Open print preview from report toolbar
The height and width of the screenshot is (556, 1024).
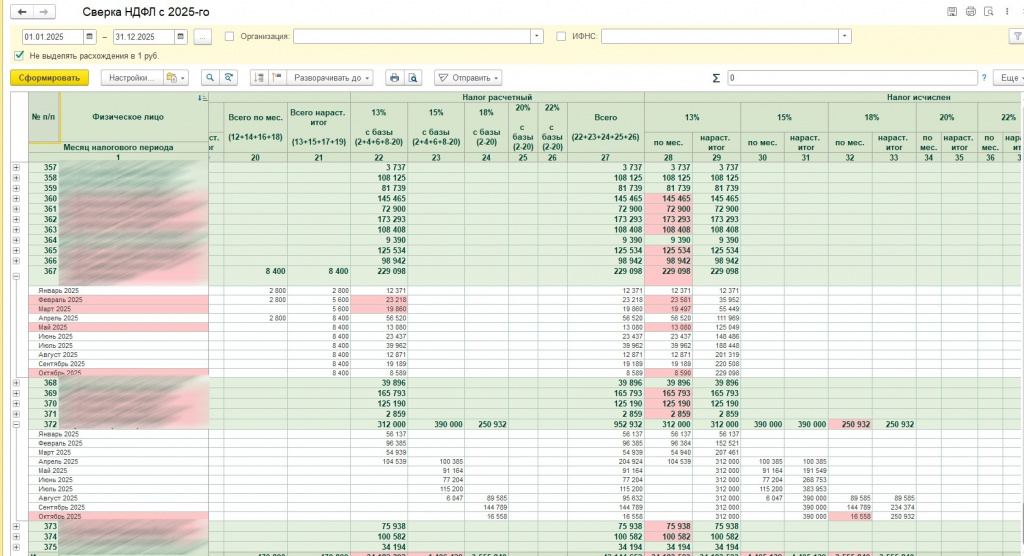pyautogui.click(x=415, y=77)
